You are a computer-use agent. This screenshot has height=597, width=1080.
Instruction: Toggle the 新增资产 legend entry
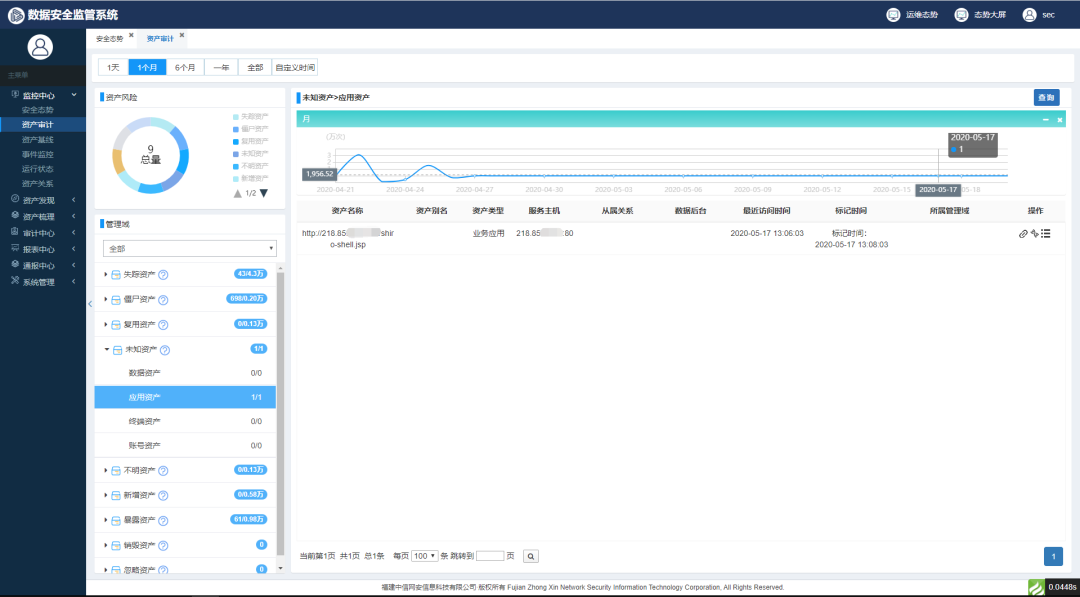251,178
